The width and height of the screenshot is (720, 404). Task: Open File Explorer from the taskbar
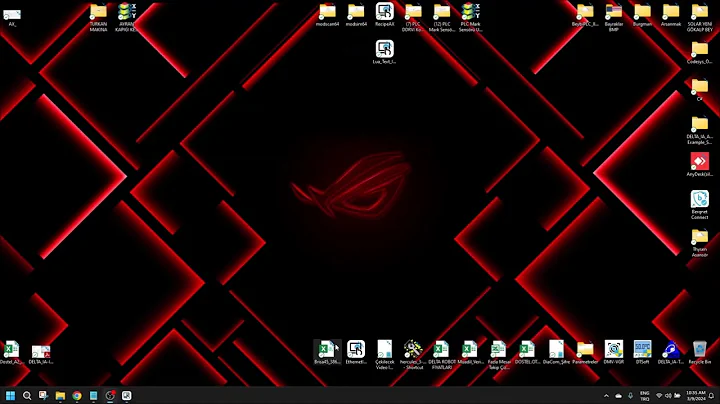tap(60, 395)
